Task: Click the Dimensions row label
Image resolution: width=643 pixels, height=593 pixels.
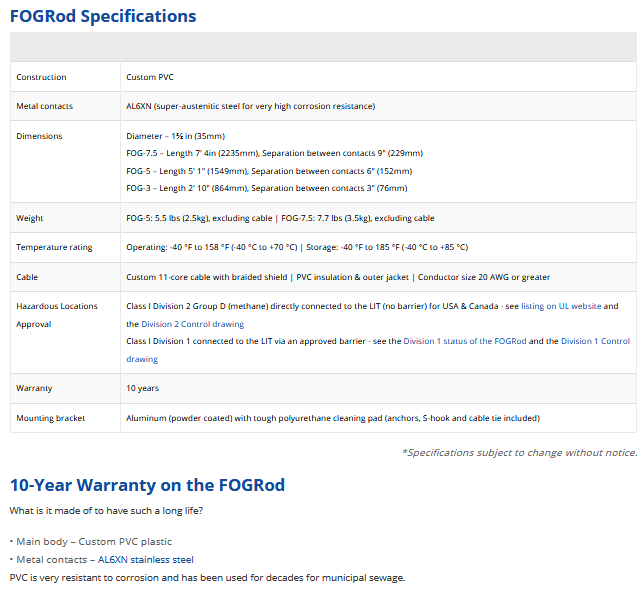Action: coord(39,136)
